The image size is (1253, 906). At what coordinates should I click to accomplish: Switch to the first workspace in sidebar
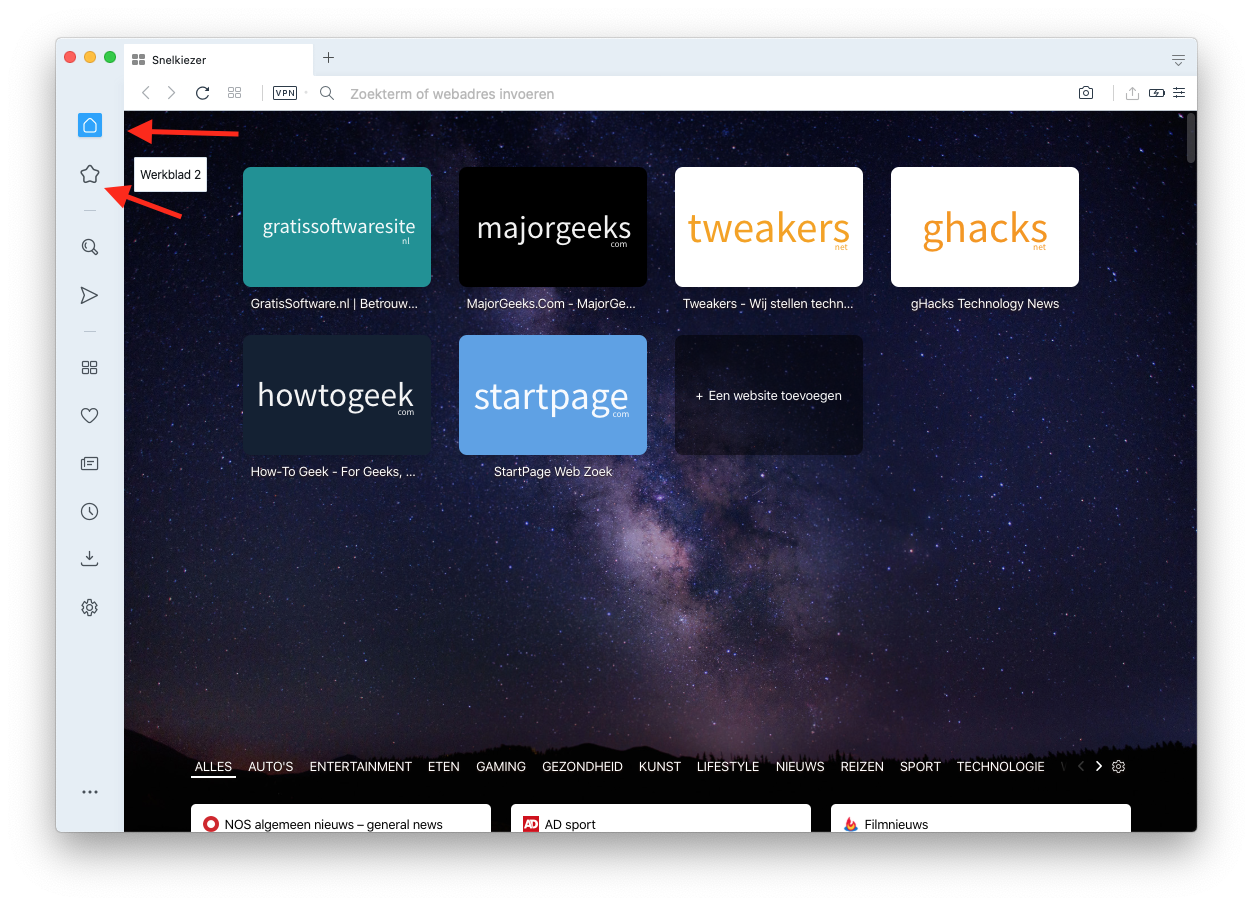click(x=90, y=125)
